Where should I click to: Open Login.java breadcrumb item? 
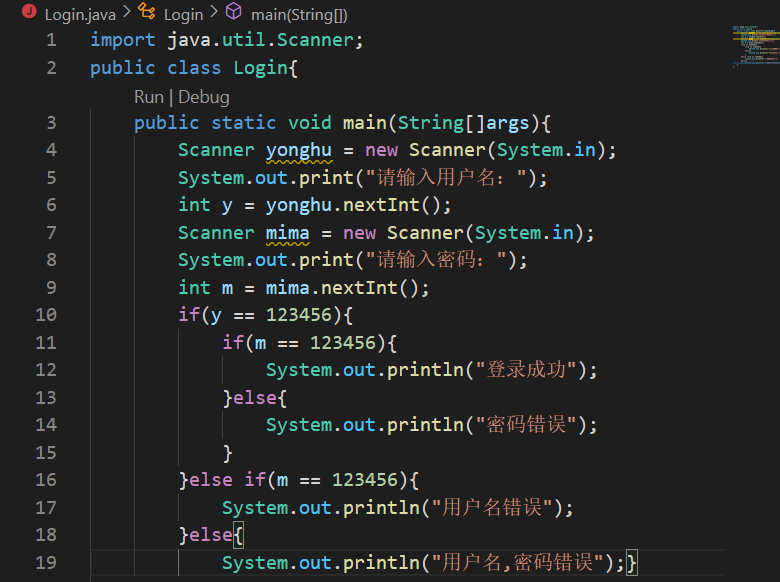click(x=80, y=15)
